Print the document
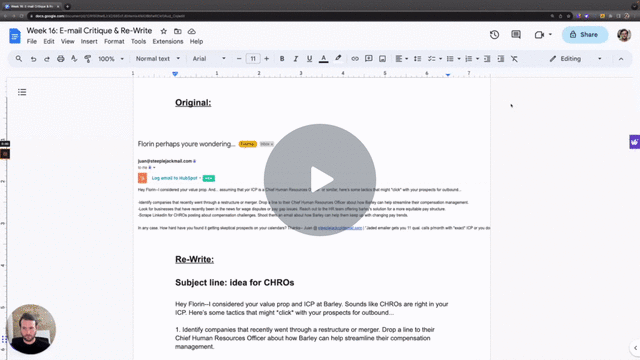The image size is (640, 360). [x=60, y=59]
